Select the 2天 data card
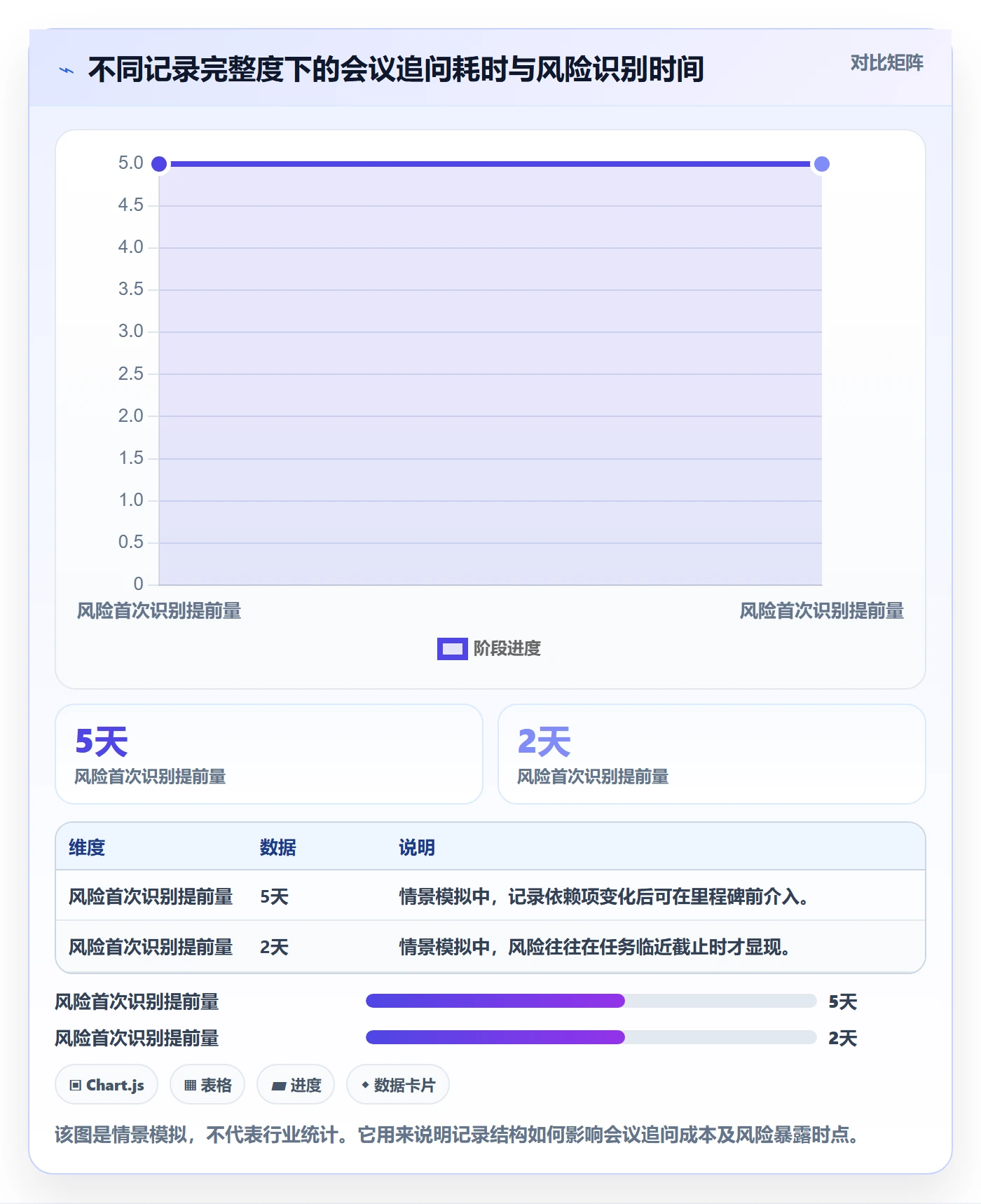The image size is (981, 1204). (x=711, y=754)
